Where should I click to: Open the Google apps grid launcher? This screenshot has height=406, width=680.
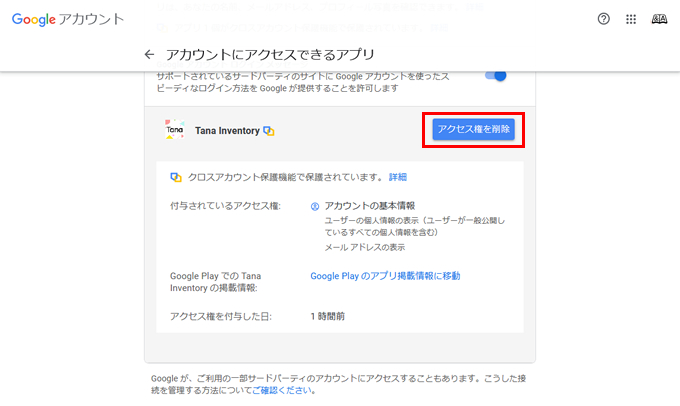(x=631, y=19)
